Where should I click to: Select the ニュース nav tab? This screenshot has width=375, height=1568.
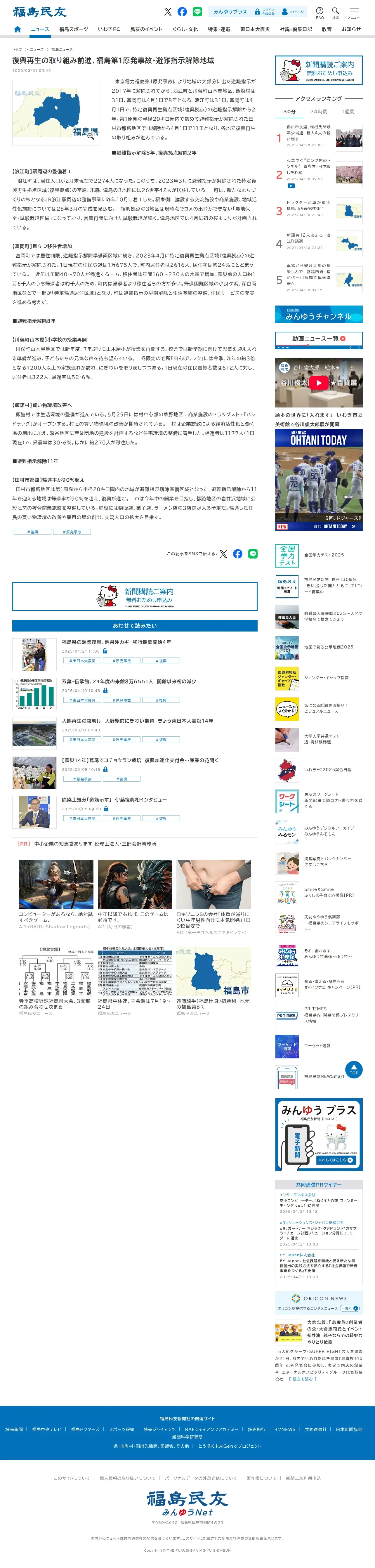[40, 29]
